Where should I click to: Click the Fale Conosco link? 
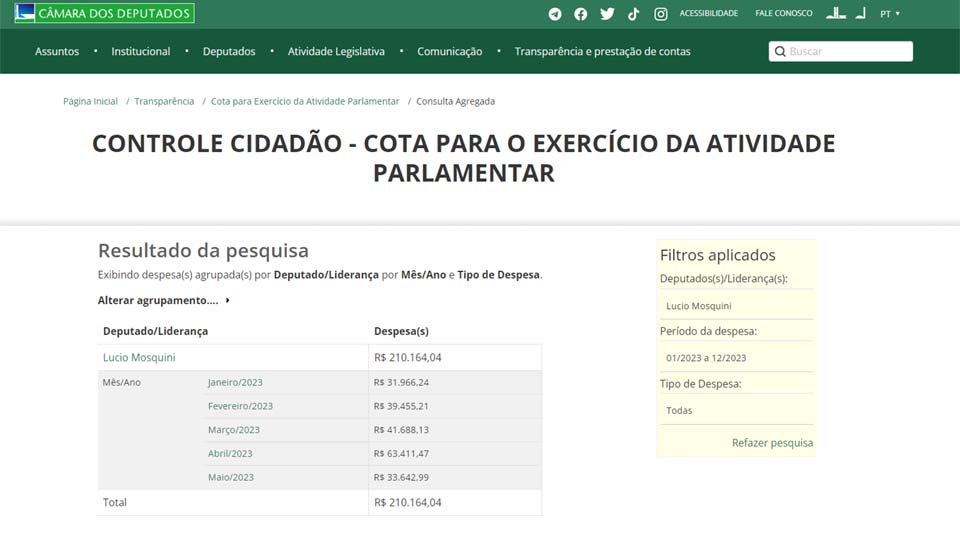pos(784,14)
